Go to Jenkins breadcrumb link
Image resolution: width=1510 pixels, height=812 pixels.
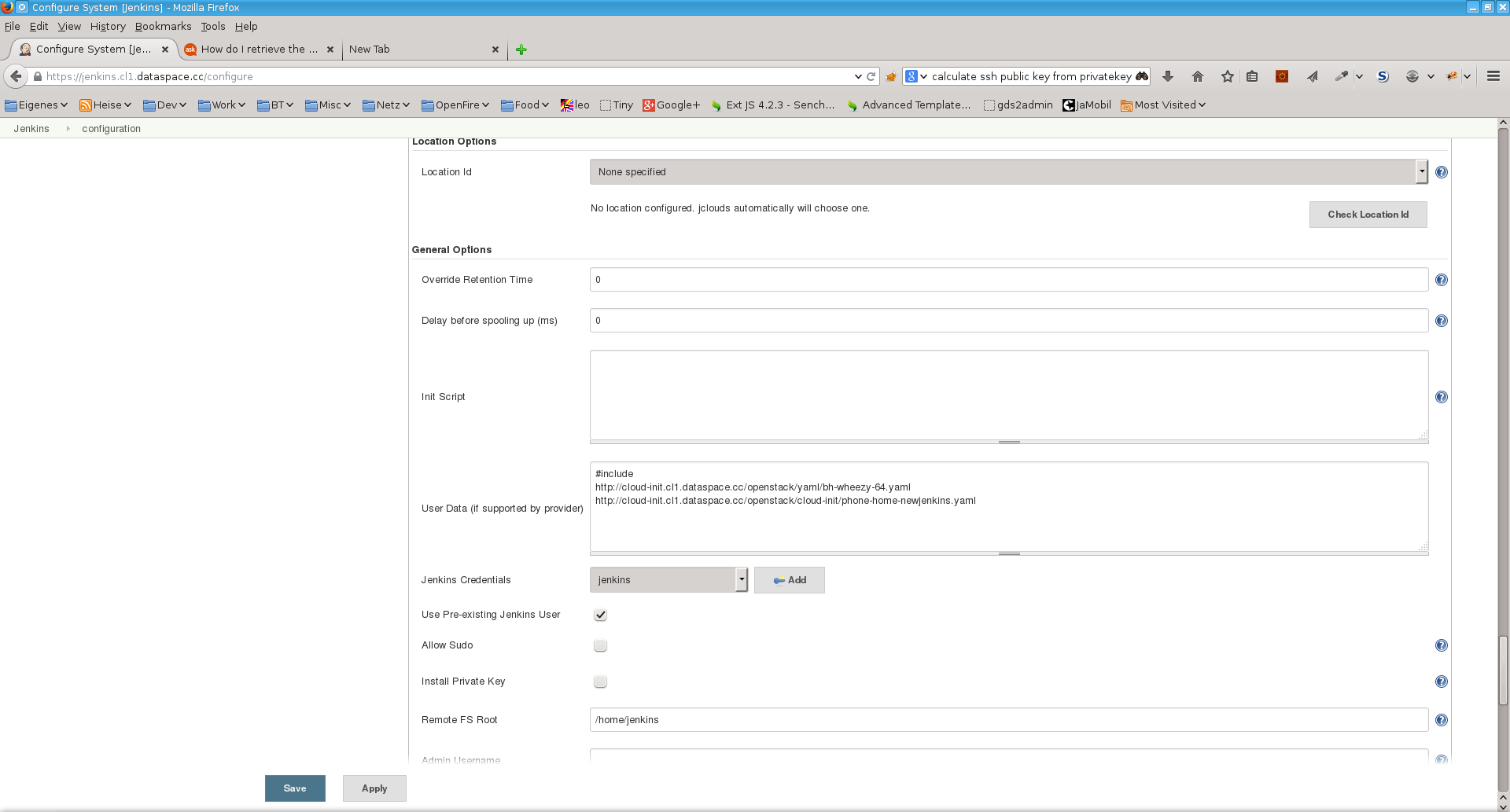point(31,129)
